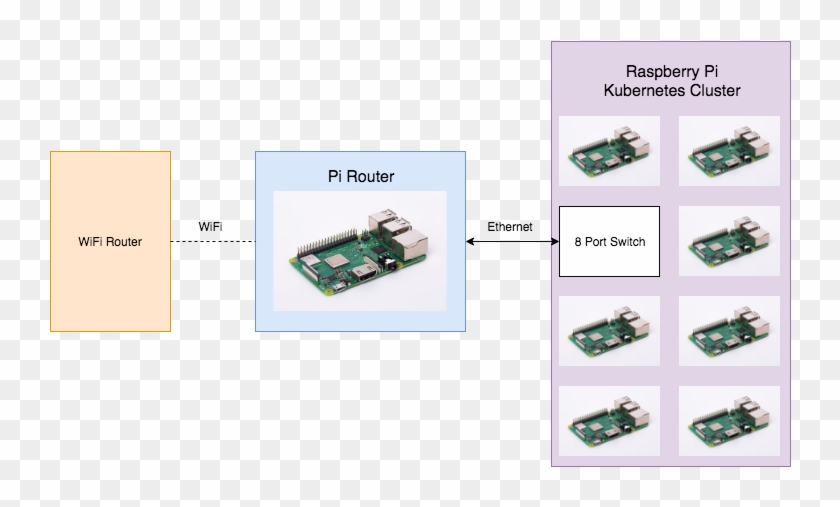Click the arrowhead touching the Pi Router box

click(x=470, y=241)
